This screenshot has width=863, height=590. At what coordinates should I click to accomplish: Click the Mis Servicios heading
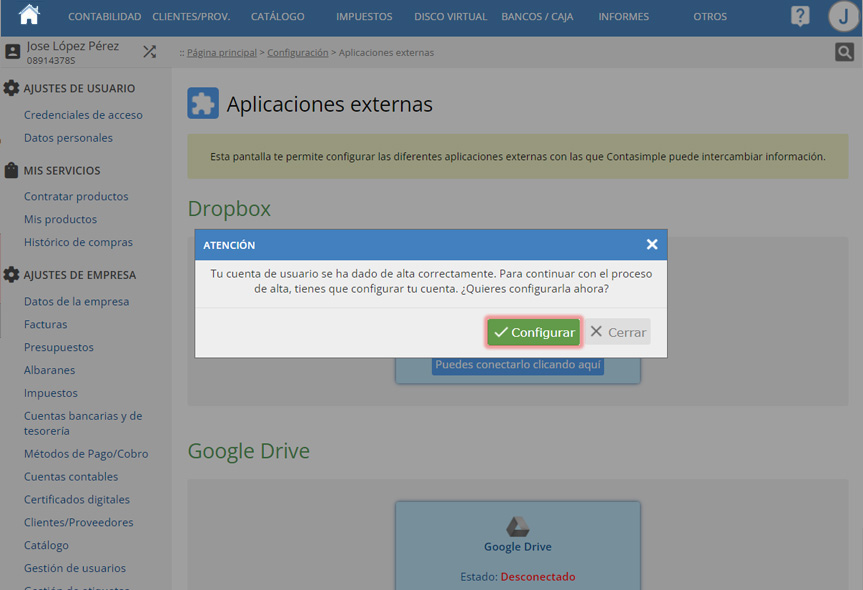[x=62, y=171]
